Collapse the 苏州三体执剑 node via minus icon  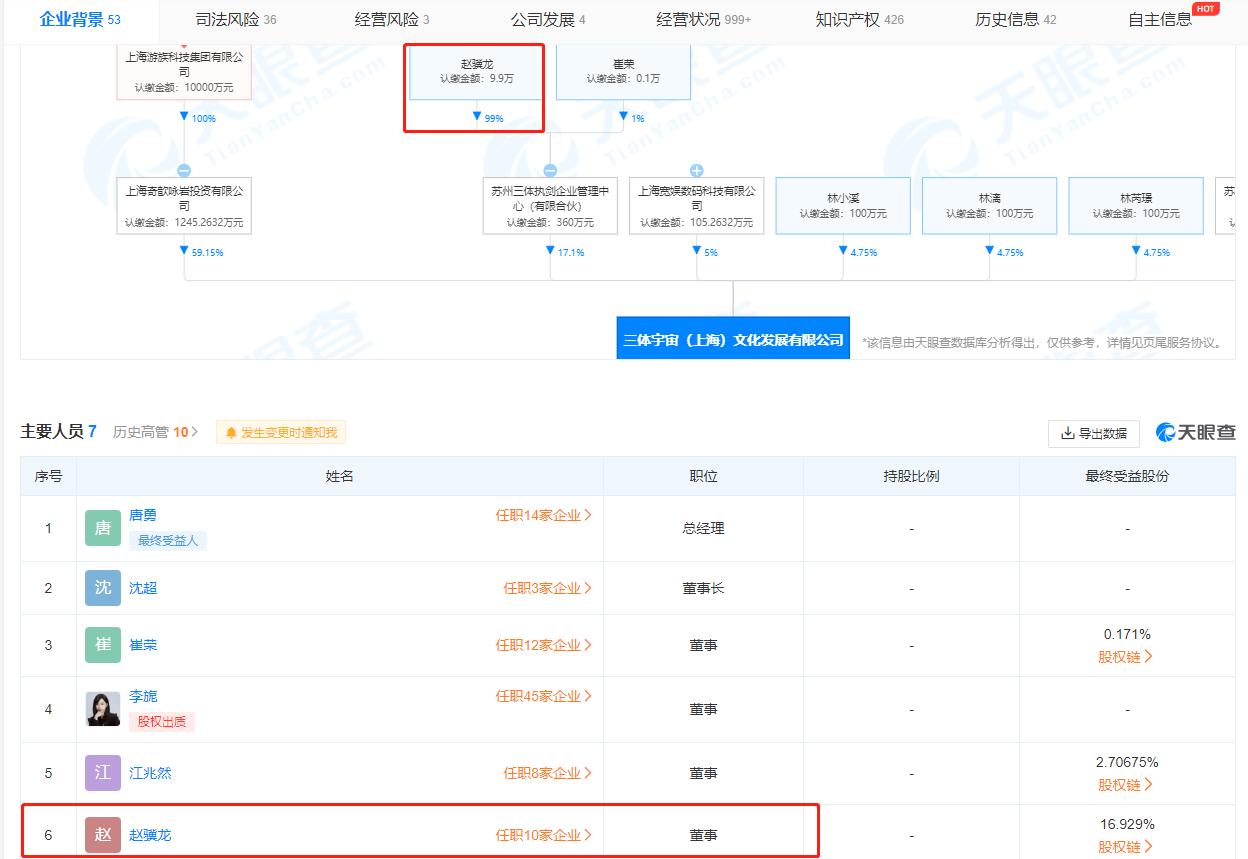pos(549,169)
